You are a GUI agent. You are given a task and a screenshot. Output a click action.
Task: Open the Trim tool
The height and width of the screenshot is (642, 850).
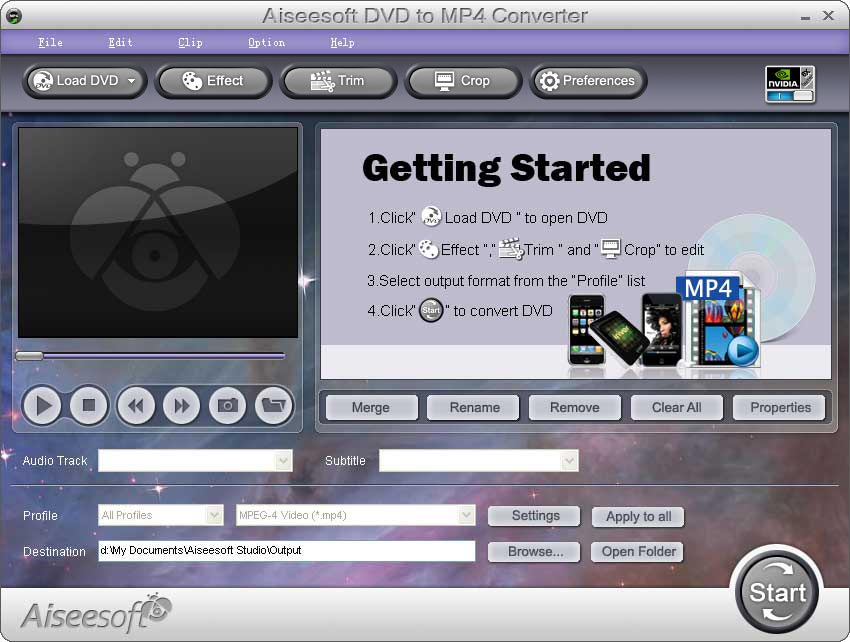(338, 81)
